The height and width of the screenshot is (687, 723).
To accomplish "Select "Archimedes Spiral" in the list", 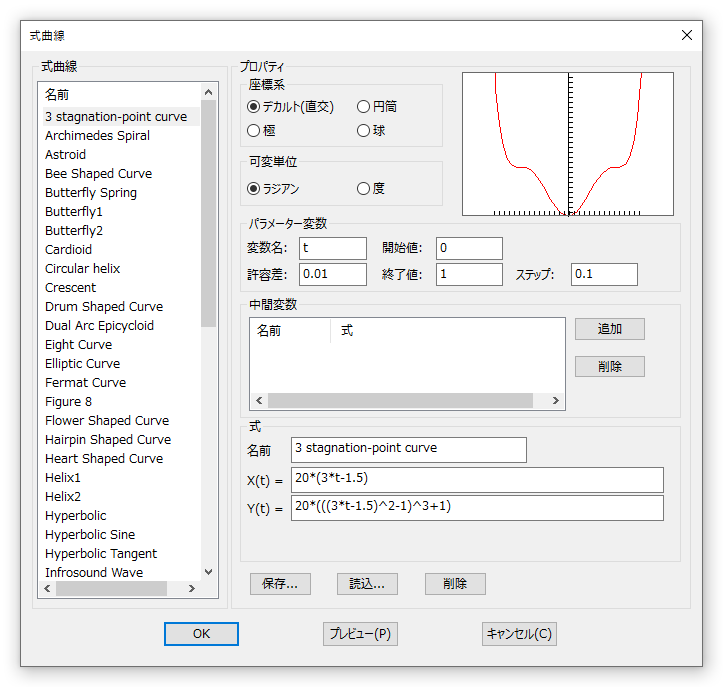I will (97, 136).
